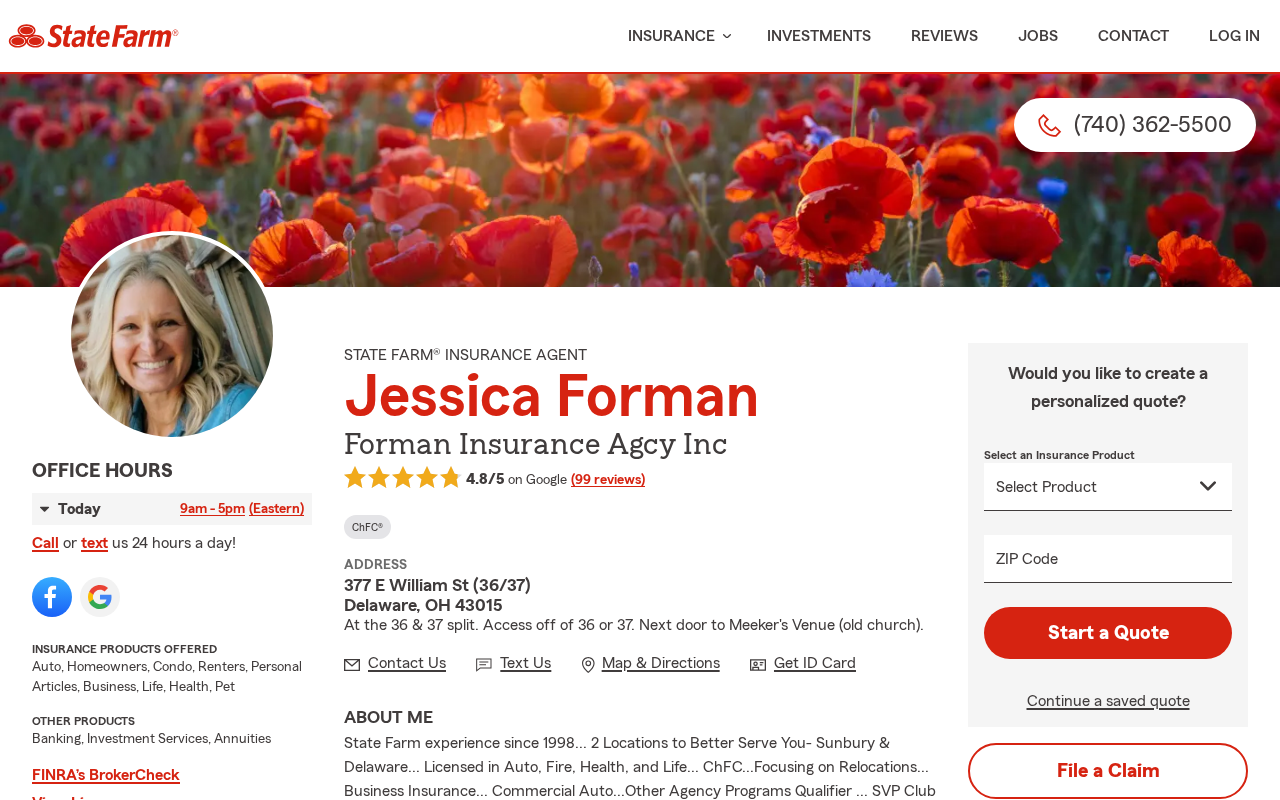Open the Investments menu item

pyautogui.click(x=819, y=36)
